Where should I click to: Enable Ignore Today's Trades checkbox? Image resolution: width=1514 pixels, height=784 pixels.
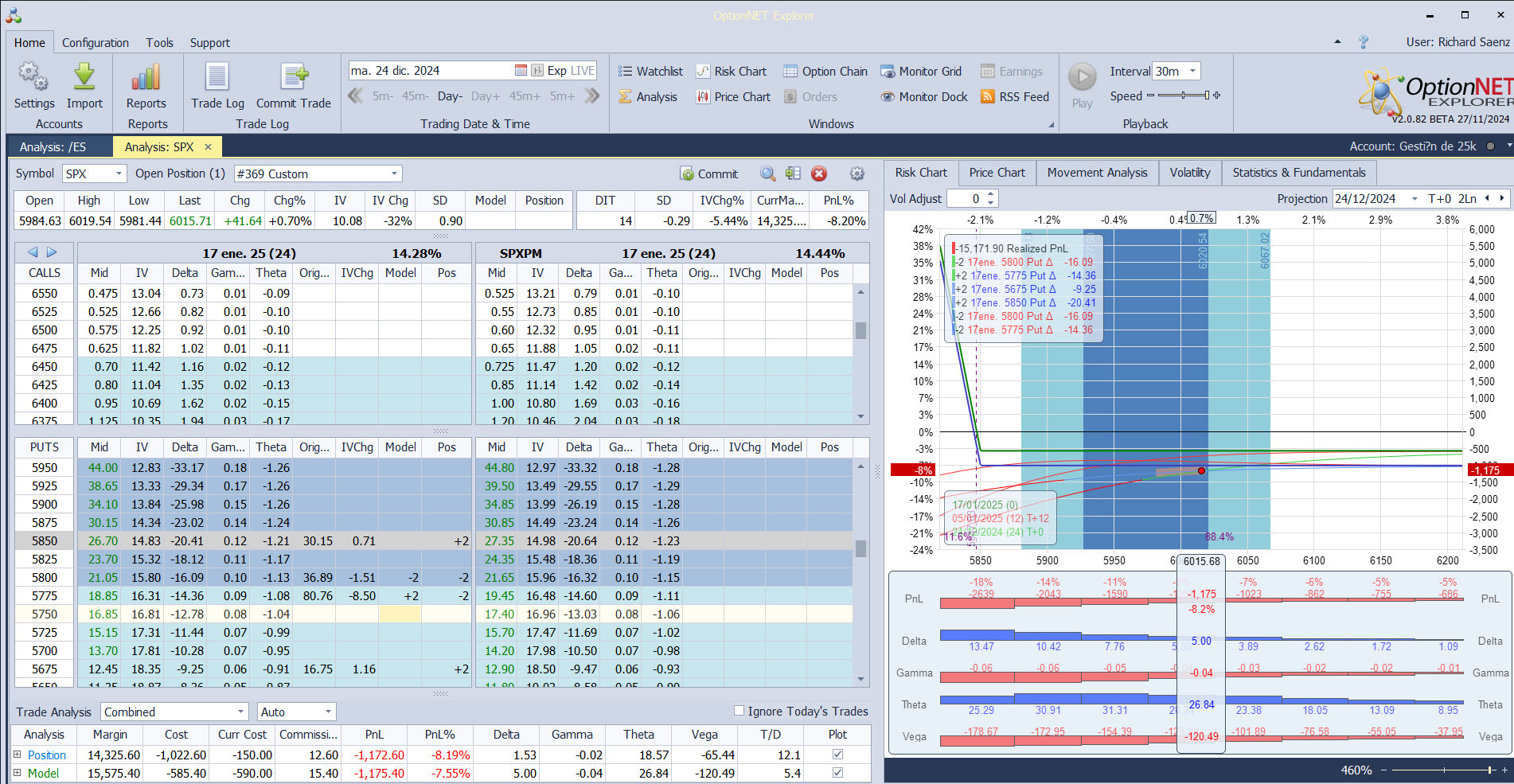pos(739,711)
